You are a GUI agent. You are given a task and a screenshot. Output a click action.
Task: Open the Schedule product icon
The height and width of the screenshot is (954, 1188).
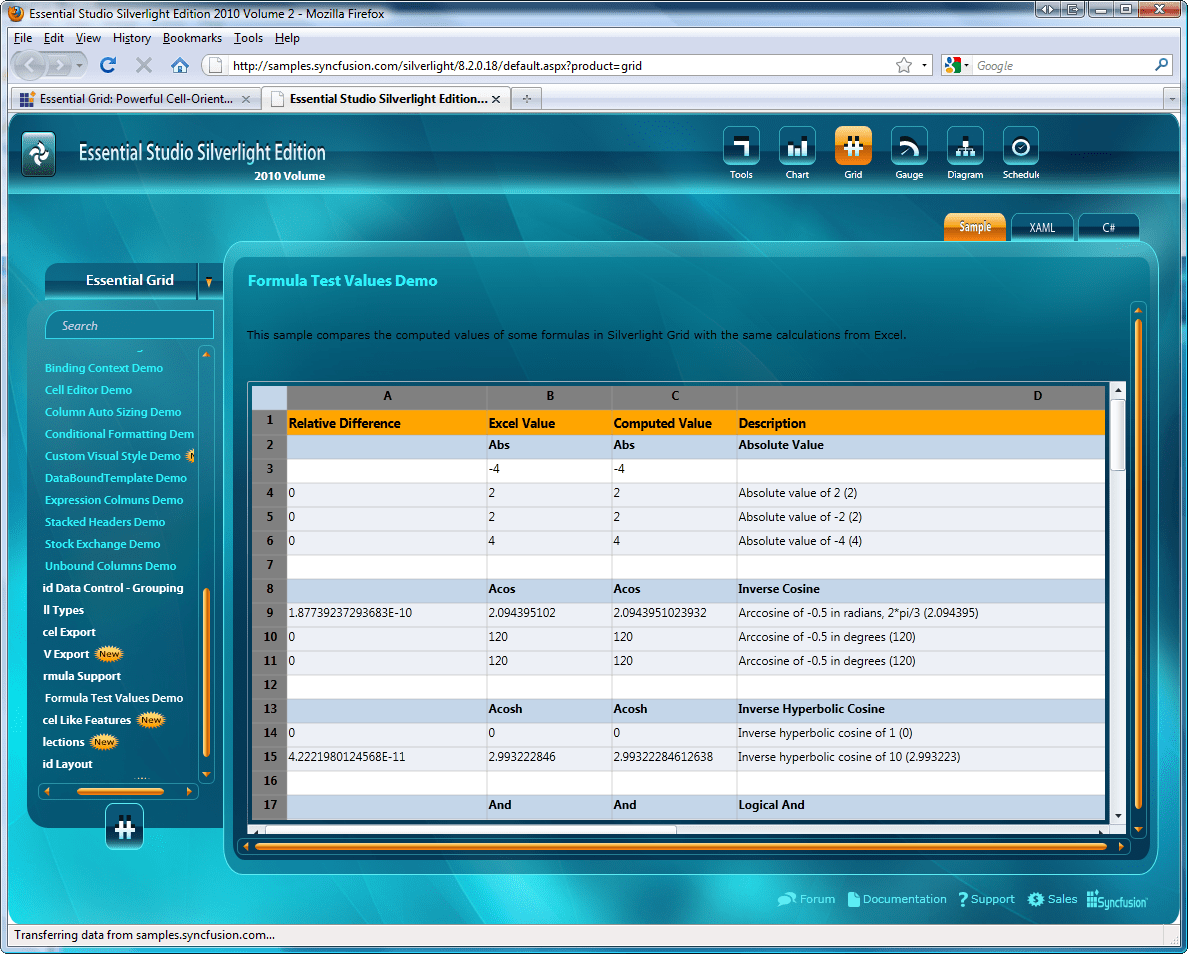pos(1021,146)
